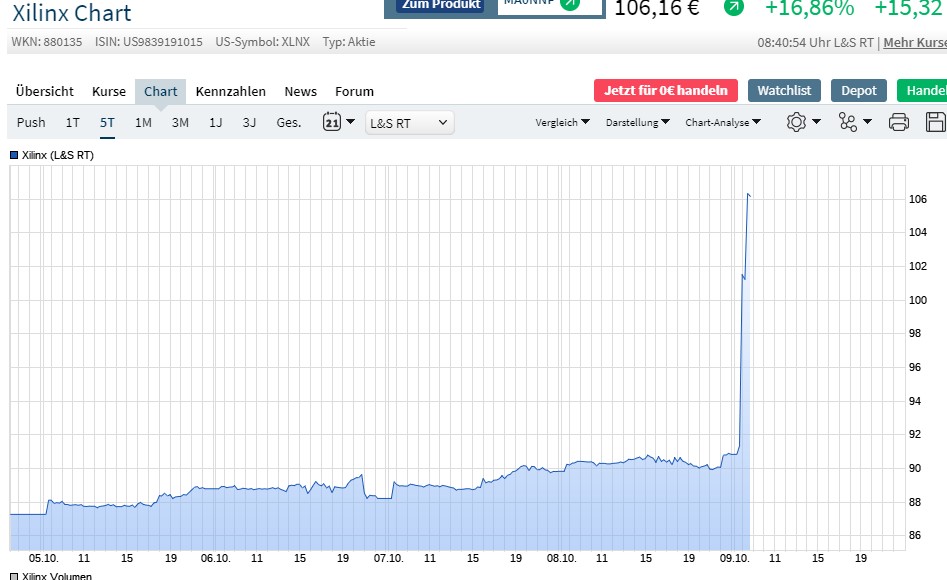Expand arrow beside the calendar icon
The width and height of the screenshot is (947, 580).
[x=350, y=121]
